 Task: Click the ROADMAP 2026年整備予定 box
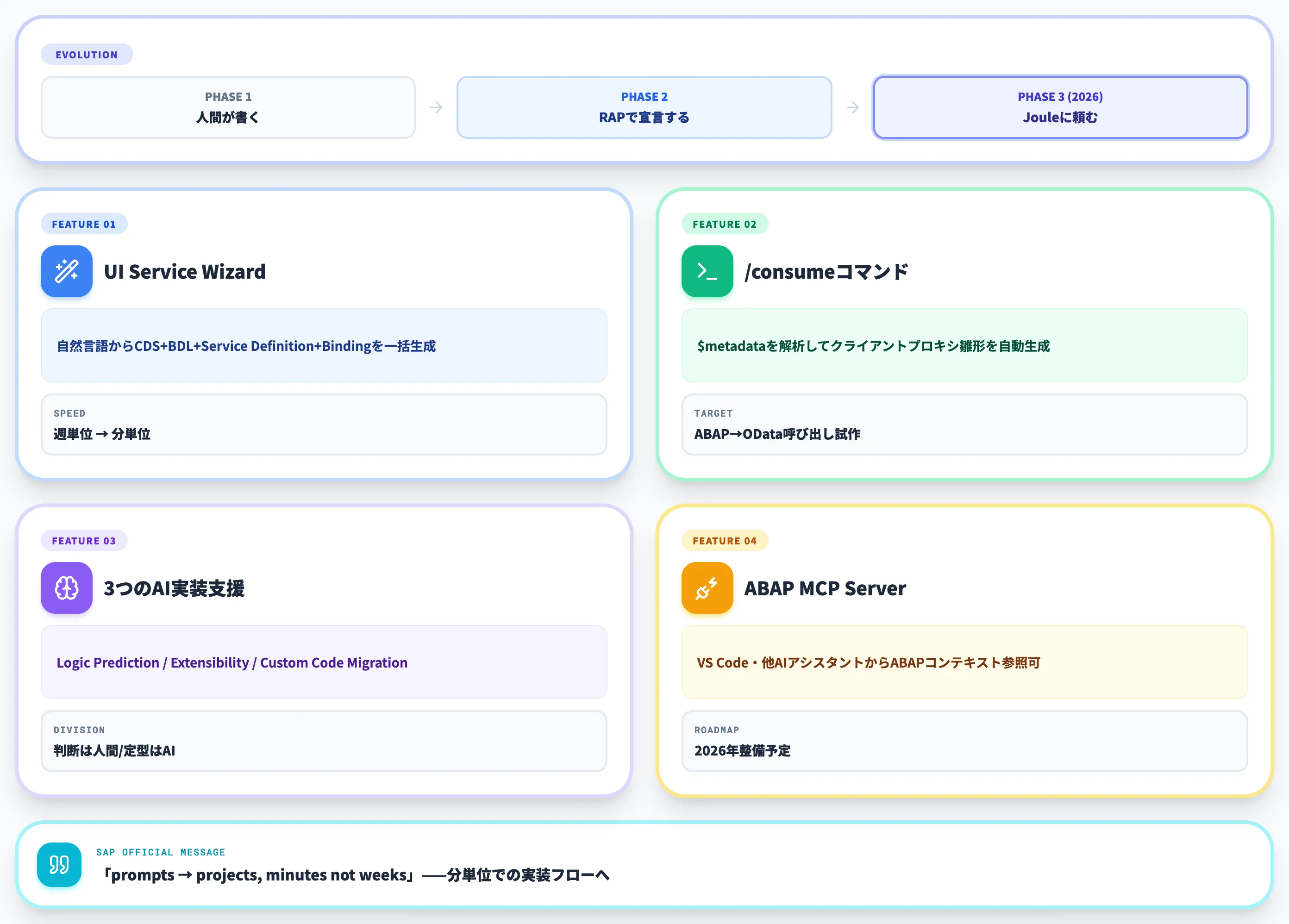point(964,741)
